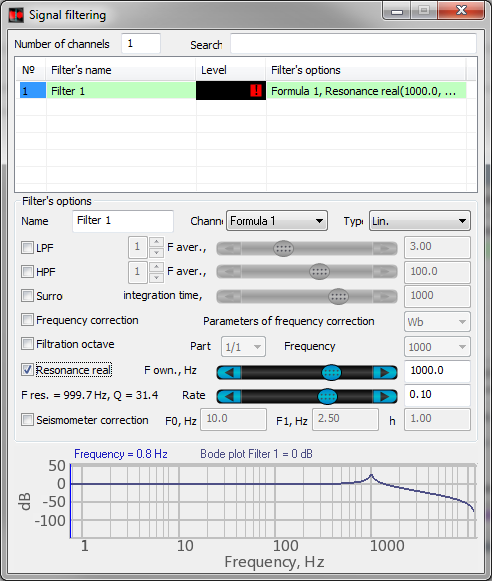Enable the HPF checkbox
492x581 pixels.
pos(27,272)
